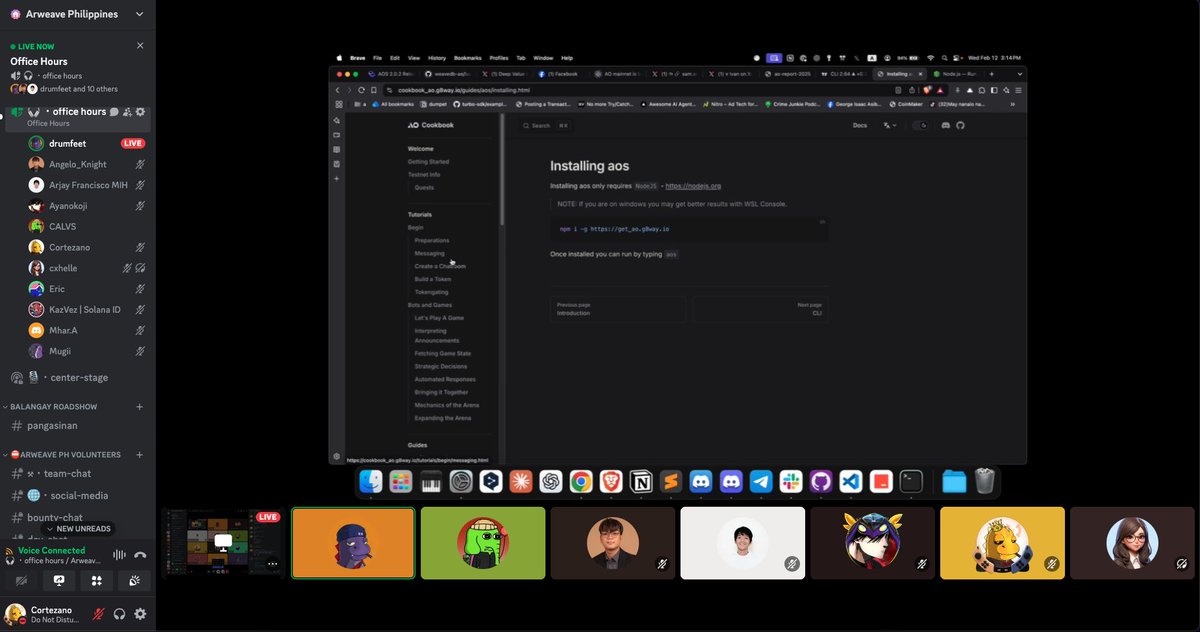Open the Bookmarks menu in streamed menu bar
Viewport: 1200px width, 632px height.
pyautogui.click(x=467, y=58)
